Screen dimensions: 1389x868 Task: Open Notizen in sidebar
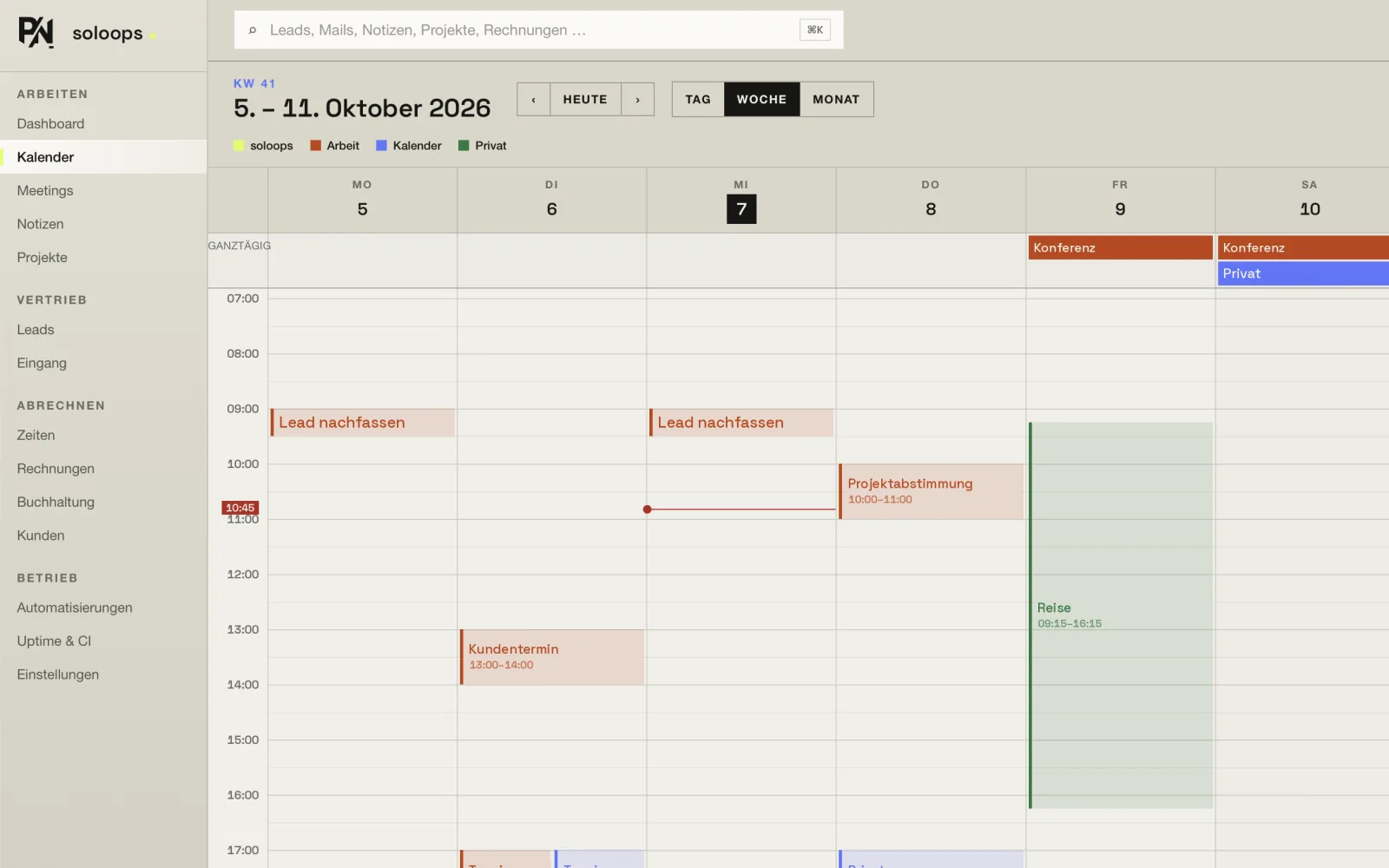[x=103, y=224]
